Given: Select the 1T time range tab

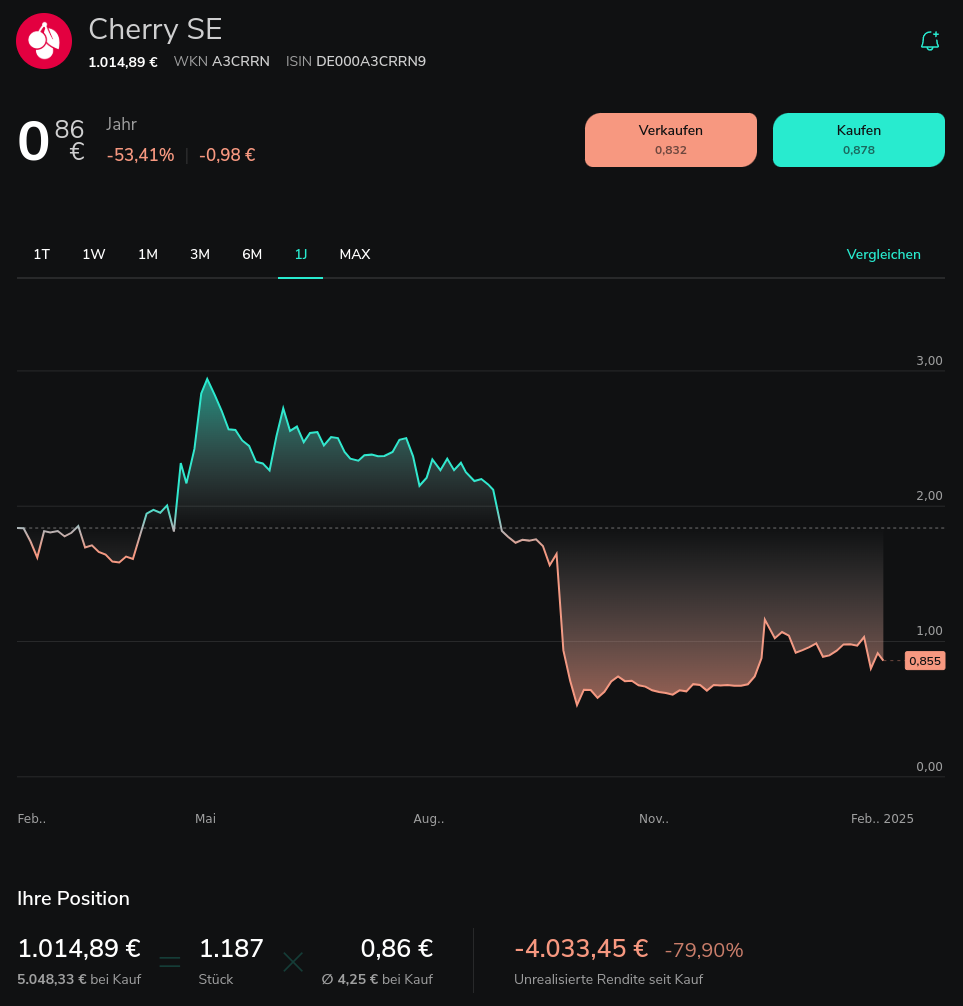Looking at the screenshot, I should coord(42,254).
